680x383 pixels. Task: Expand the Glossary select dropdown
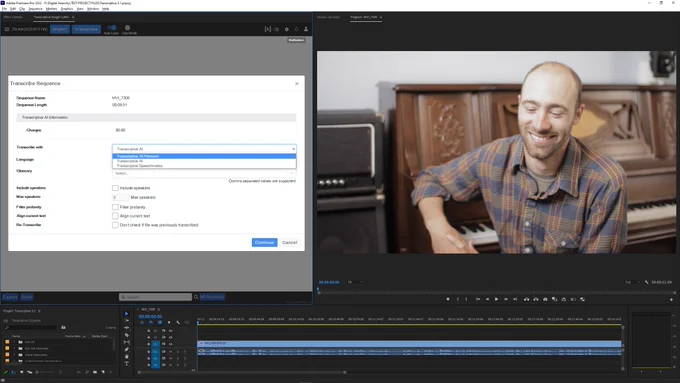(x=204, y=173)
